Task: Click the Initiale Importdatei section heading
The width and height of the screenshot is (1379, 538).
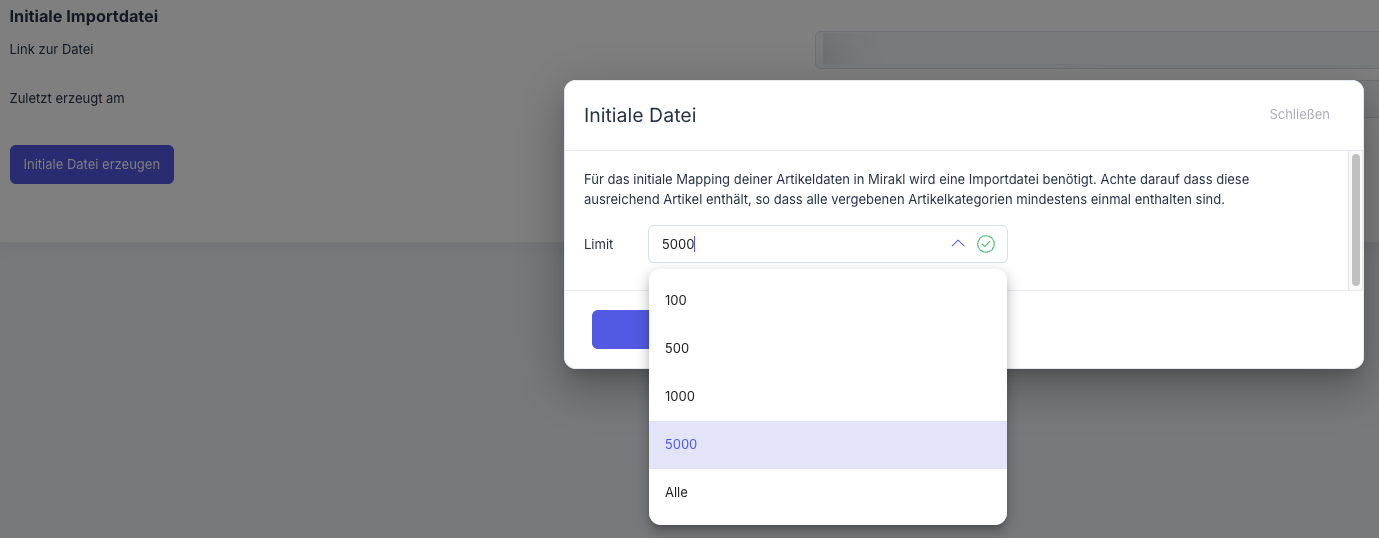Action: [x=84, y=17]
